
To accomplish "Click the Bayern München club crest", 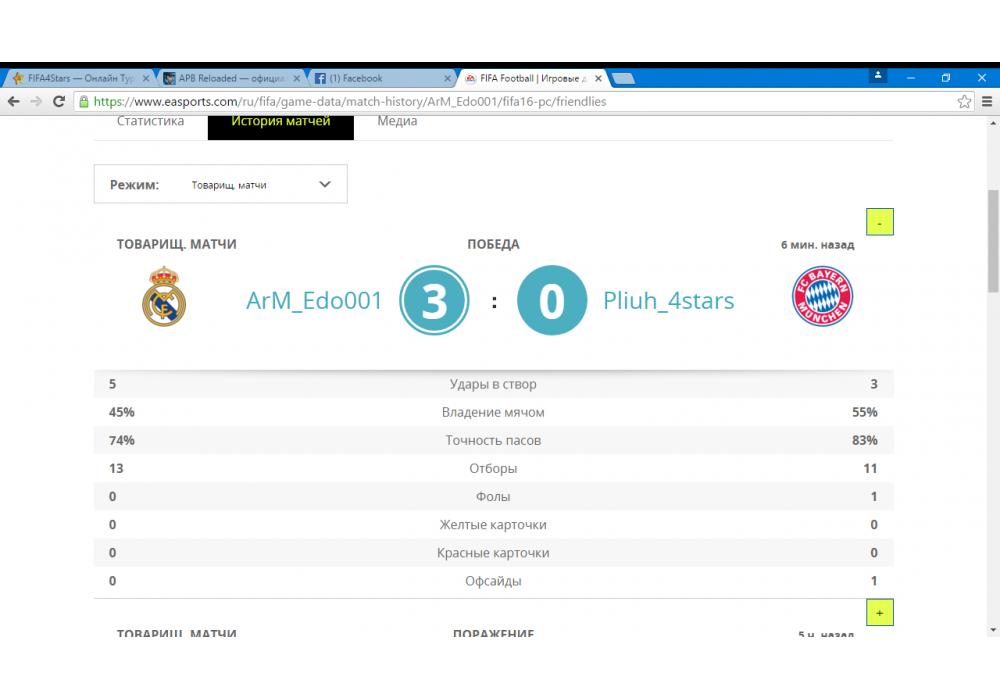I will point(822,298).
